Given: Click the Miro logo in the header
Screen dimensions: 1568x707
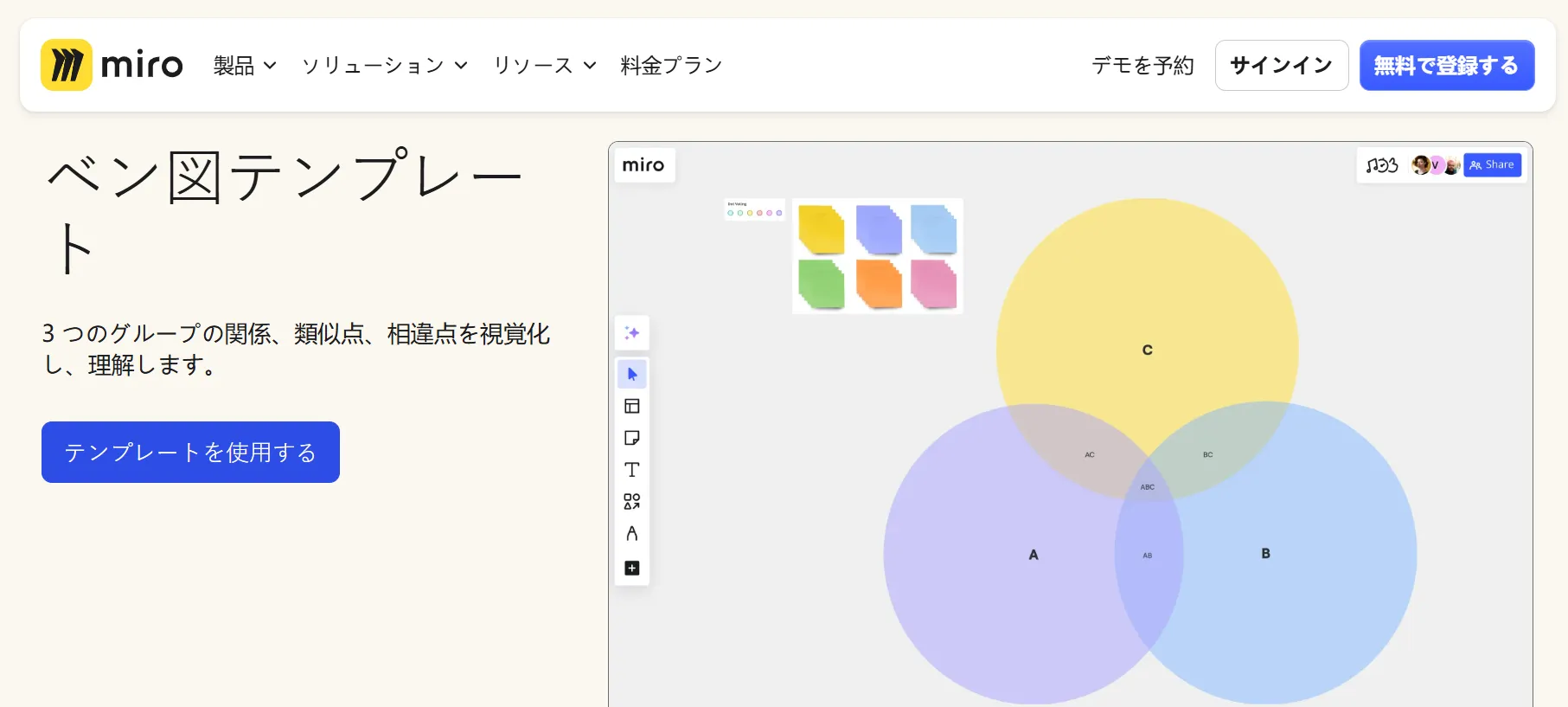Looking at the screenshot, I should (112, 65).
